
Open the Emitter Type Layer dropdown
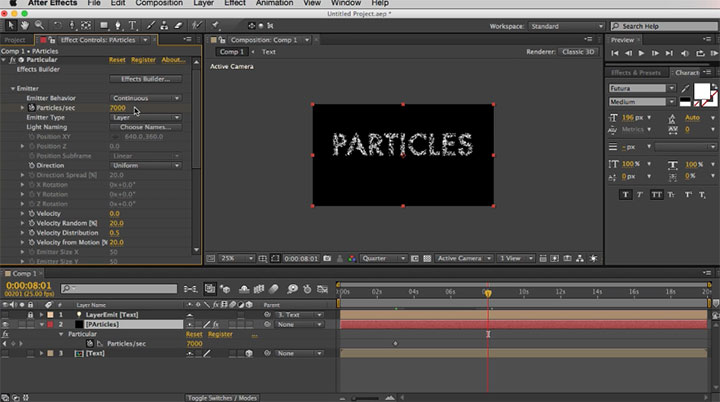[146, 117]
